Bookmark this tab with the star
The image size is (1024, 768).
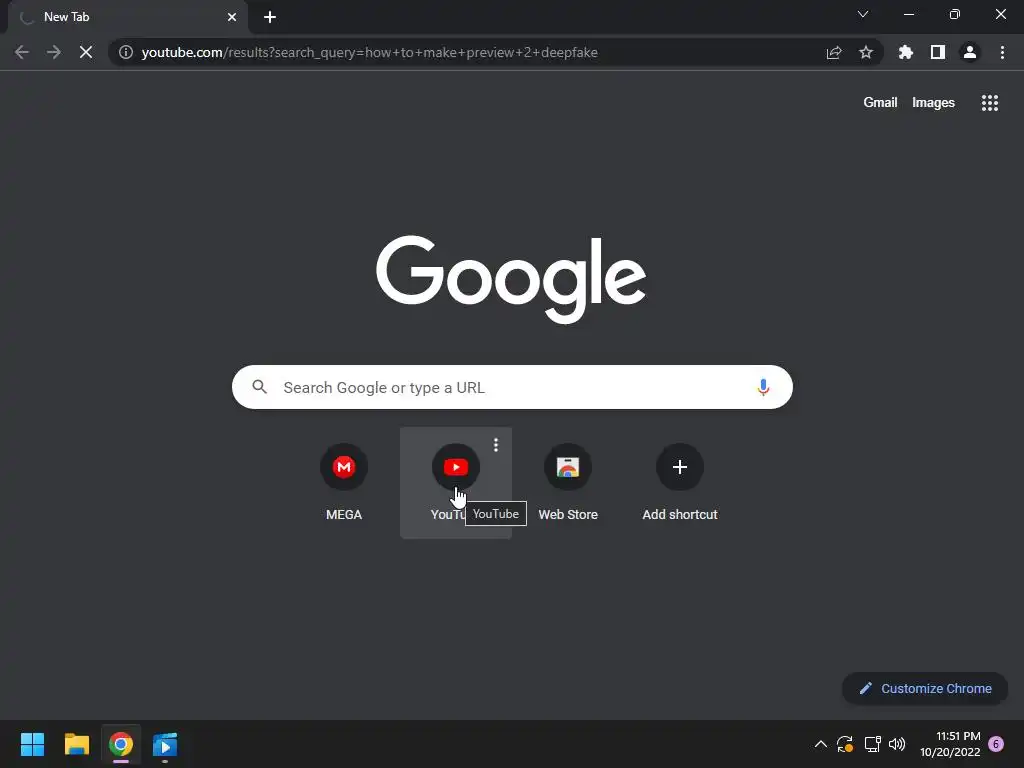pyautogui.click(x=866, y=52)
